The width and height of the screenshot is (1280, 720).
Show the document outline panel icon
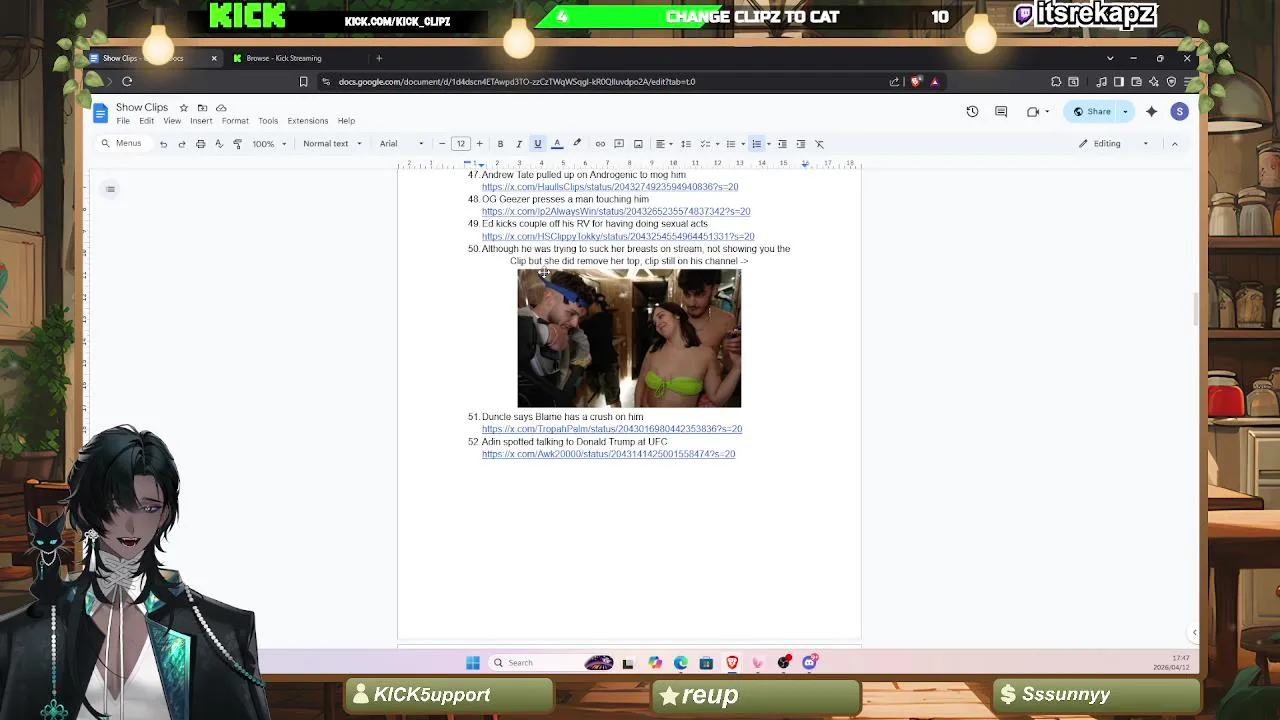click(x=110, y=189)
